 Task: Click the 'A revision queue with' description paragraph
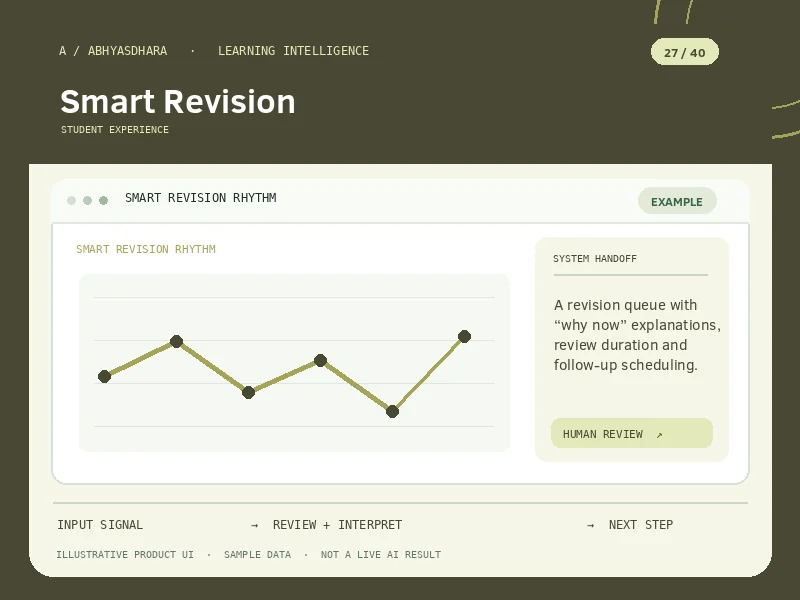(x=637, y=335)
